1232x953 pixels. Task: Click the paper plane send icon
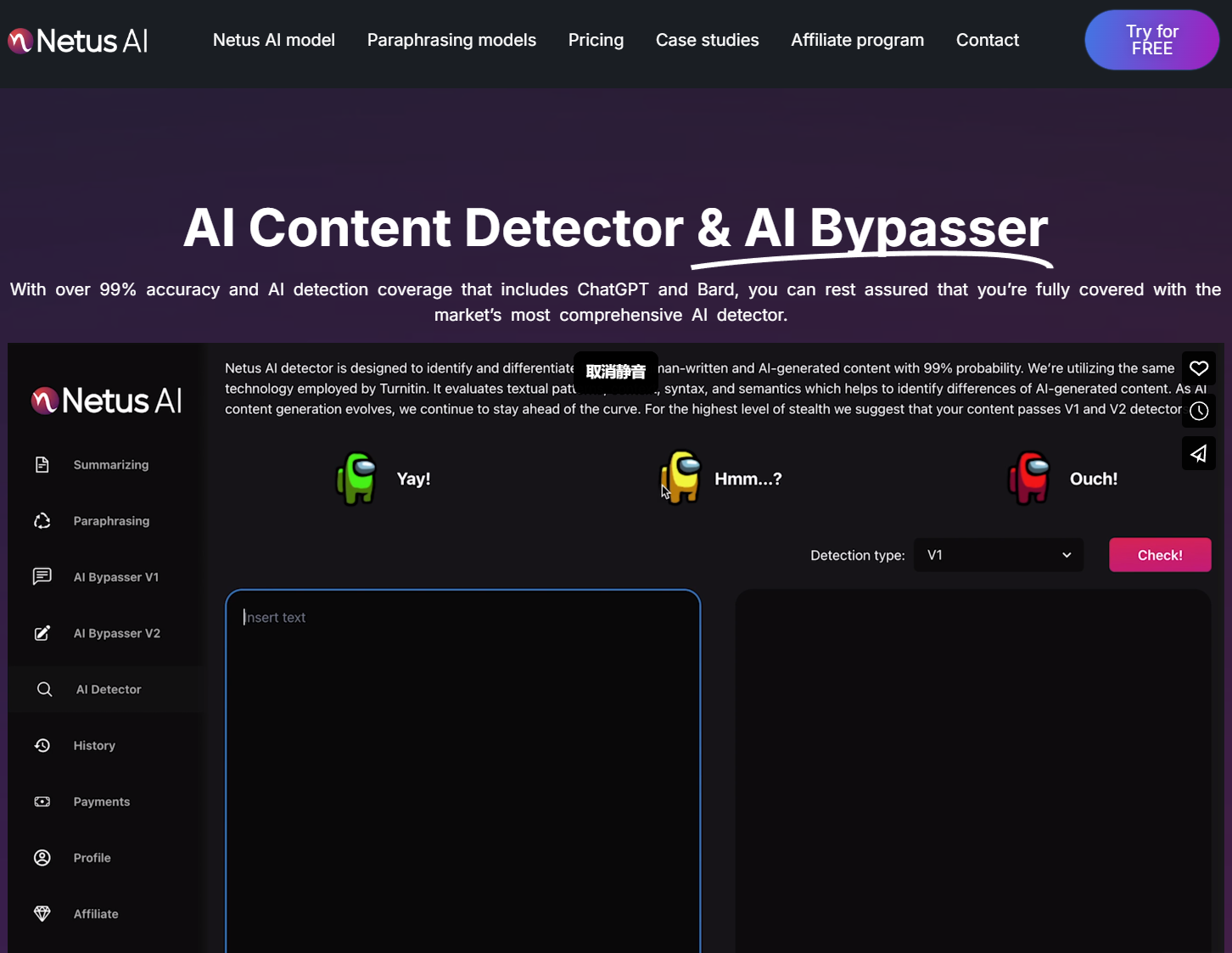[x=1198, y=452]
